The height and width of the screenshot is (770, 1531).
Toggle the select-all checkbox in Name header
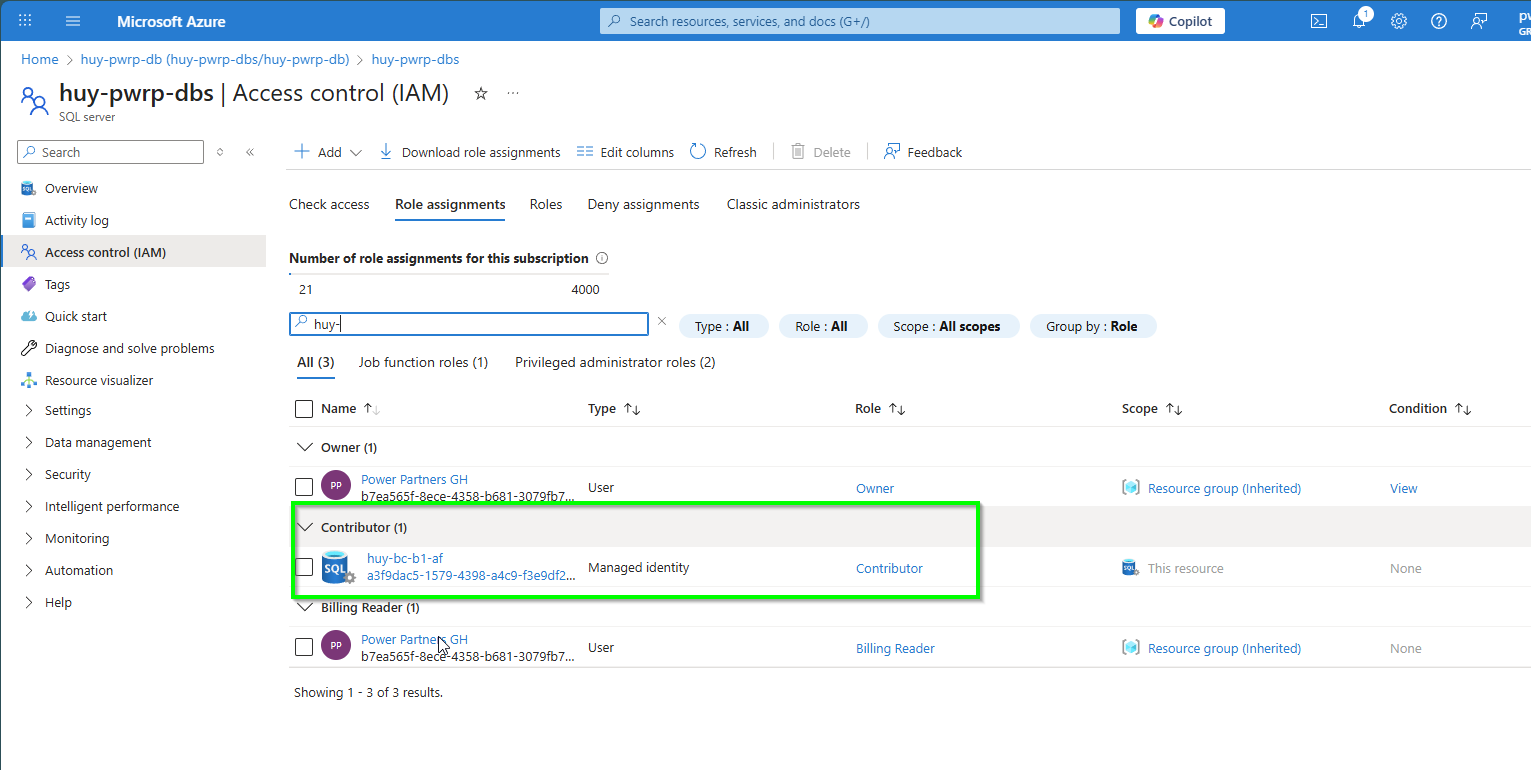pyautogui.click(x=304, y=408)
